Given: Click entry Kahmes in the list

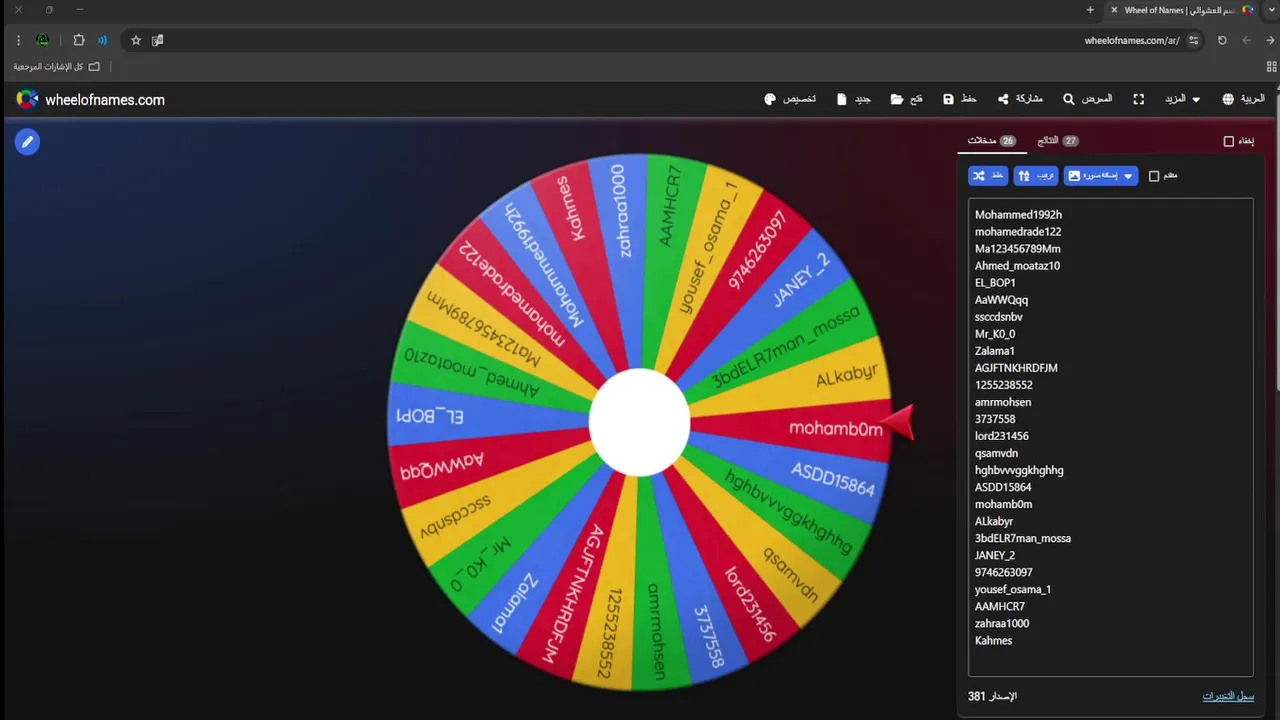Looking at the screenshot, I should point(993,640).
